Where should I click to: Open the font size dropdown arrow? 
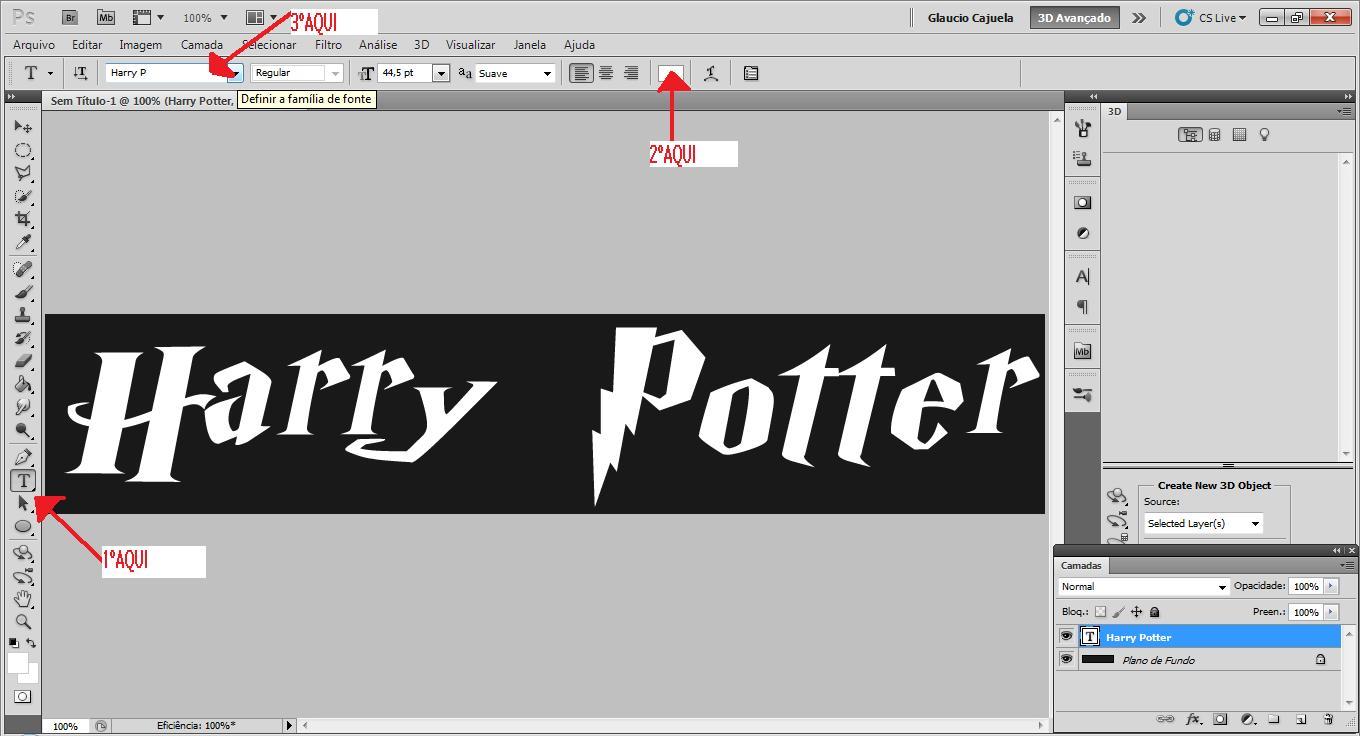[440, 73]
